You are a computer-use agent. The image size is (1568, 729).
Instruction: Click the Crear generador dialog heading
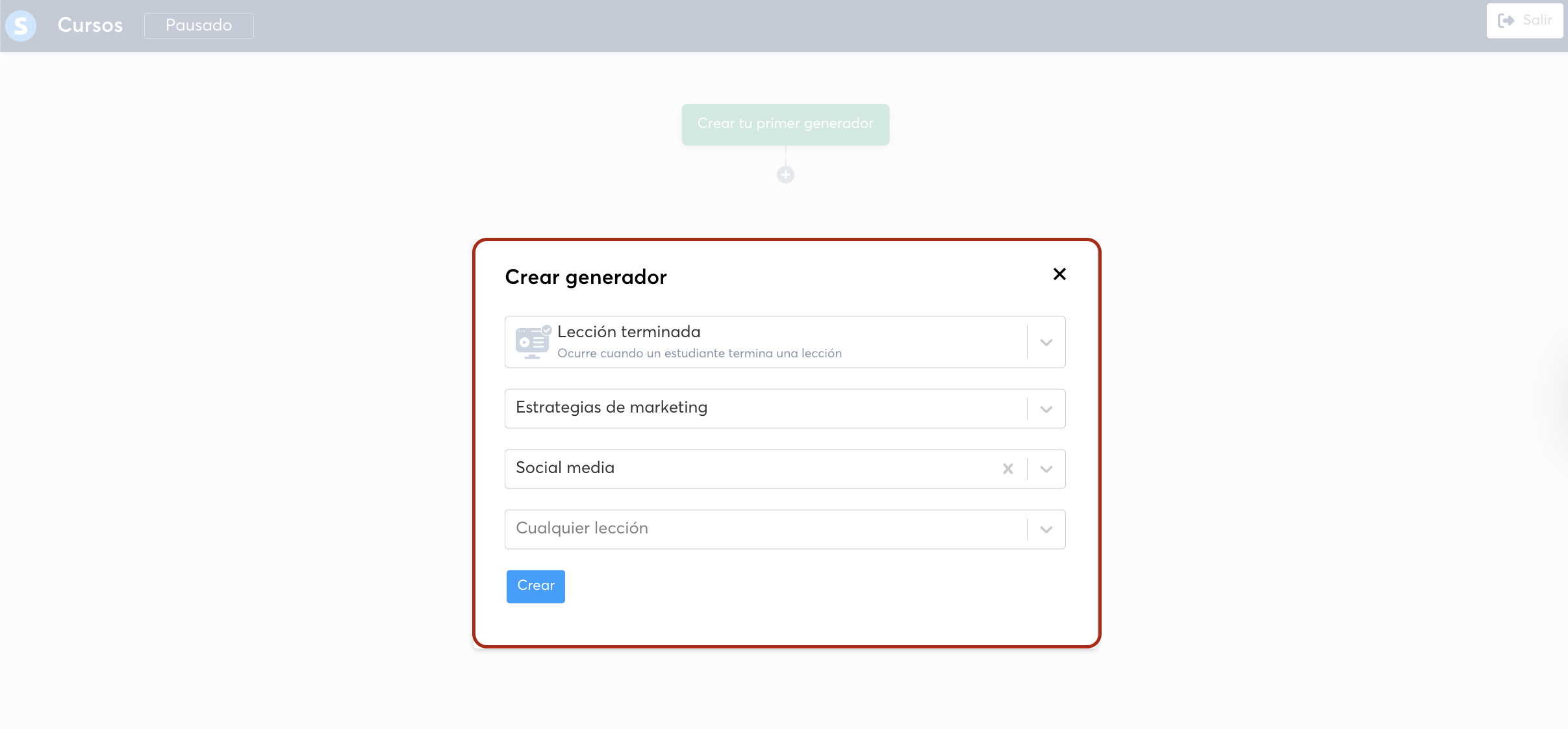point(585,277)
